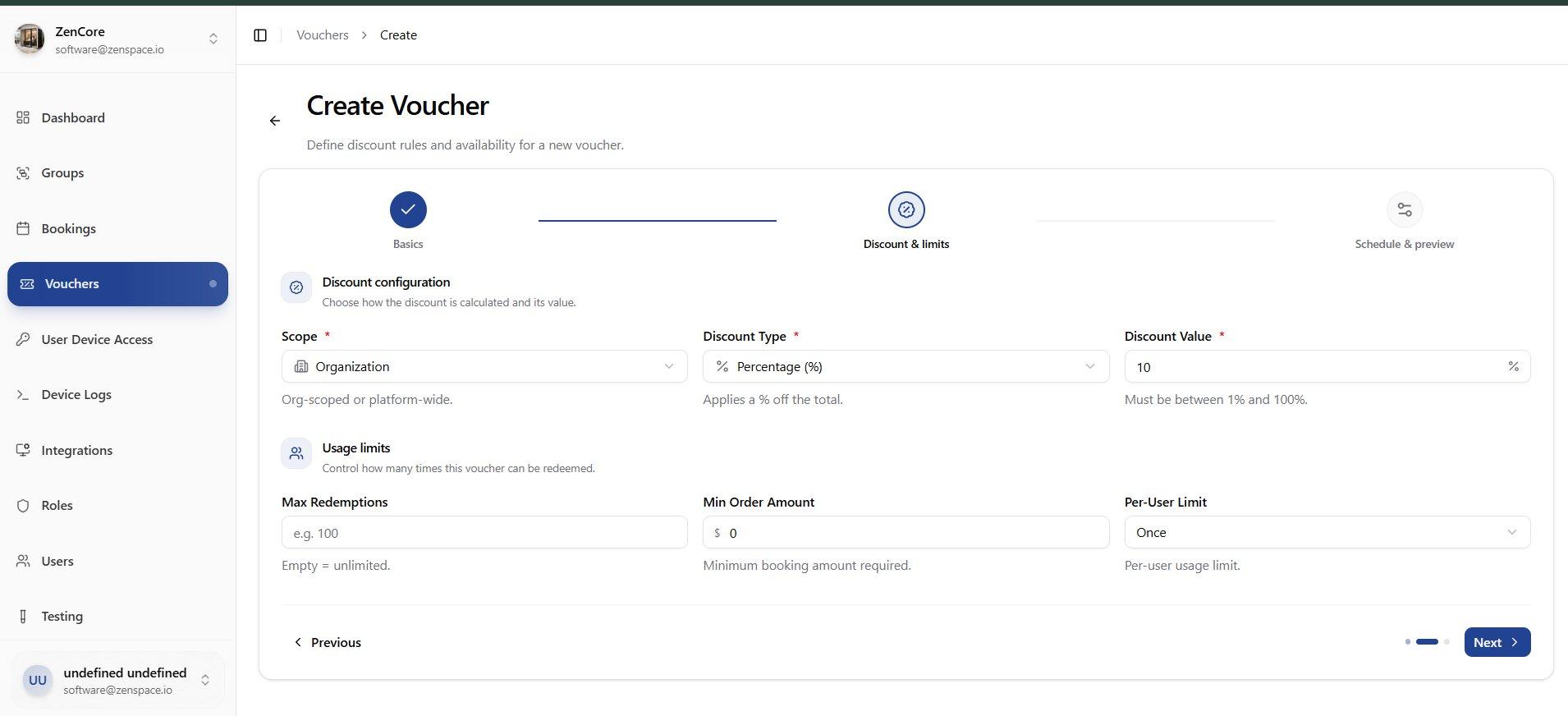Click 'Empty = unlimited.' helper text
The image size is (1568, 716).
click(x=336, y=566)
